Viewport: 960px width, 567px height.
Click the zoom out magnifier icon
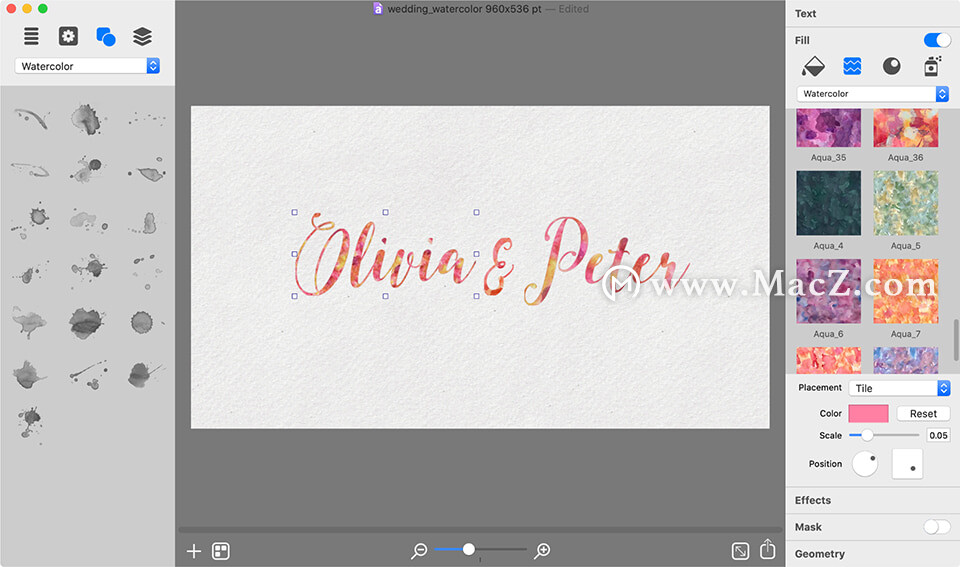(x=419, y=551)
